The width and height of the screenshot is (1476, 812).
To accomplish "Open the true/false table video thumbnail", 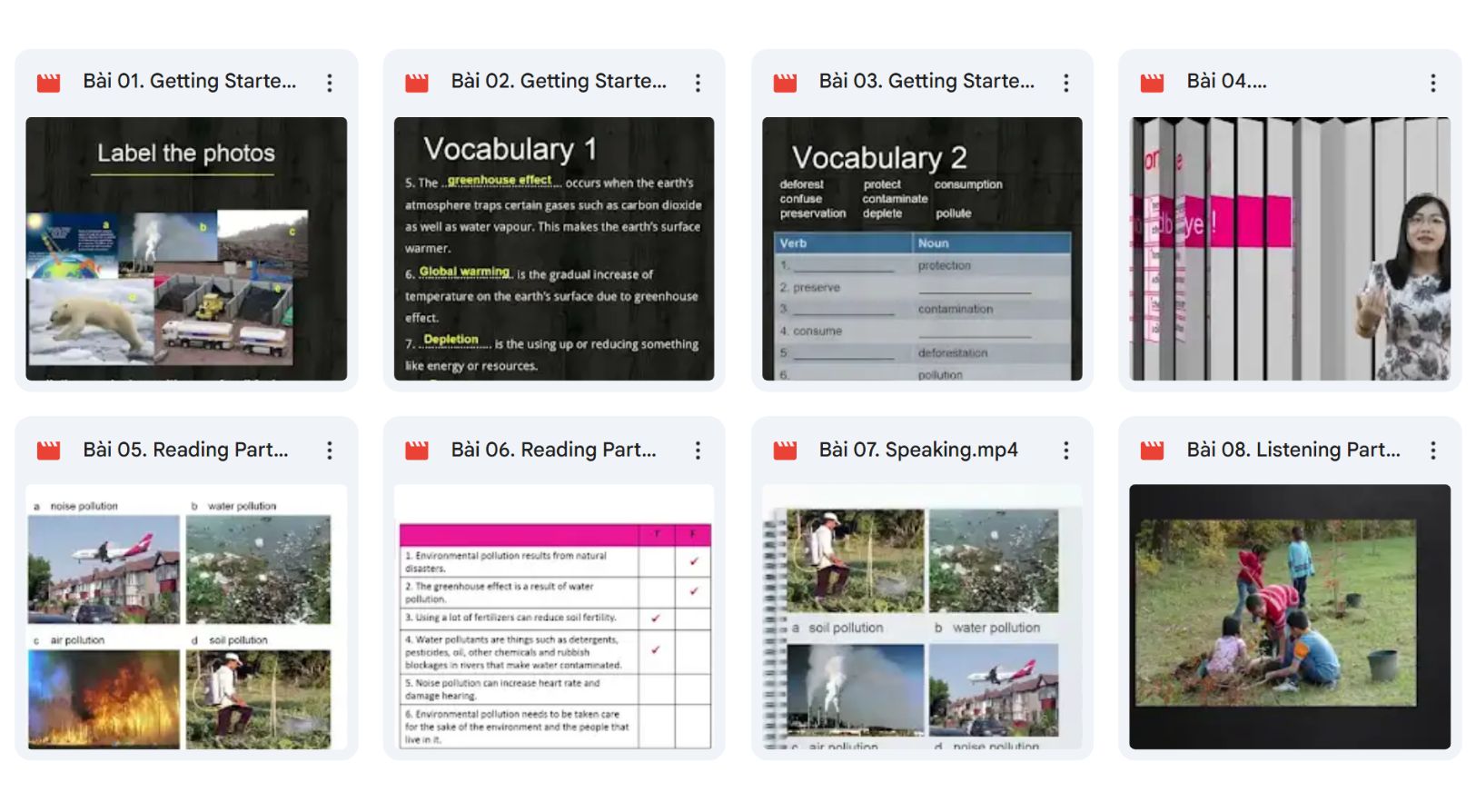I will click(x=554, y=617).
